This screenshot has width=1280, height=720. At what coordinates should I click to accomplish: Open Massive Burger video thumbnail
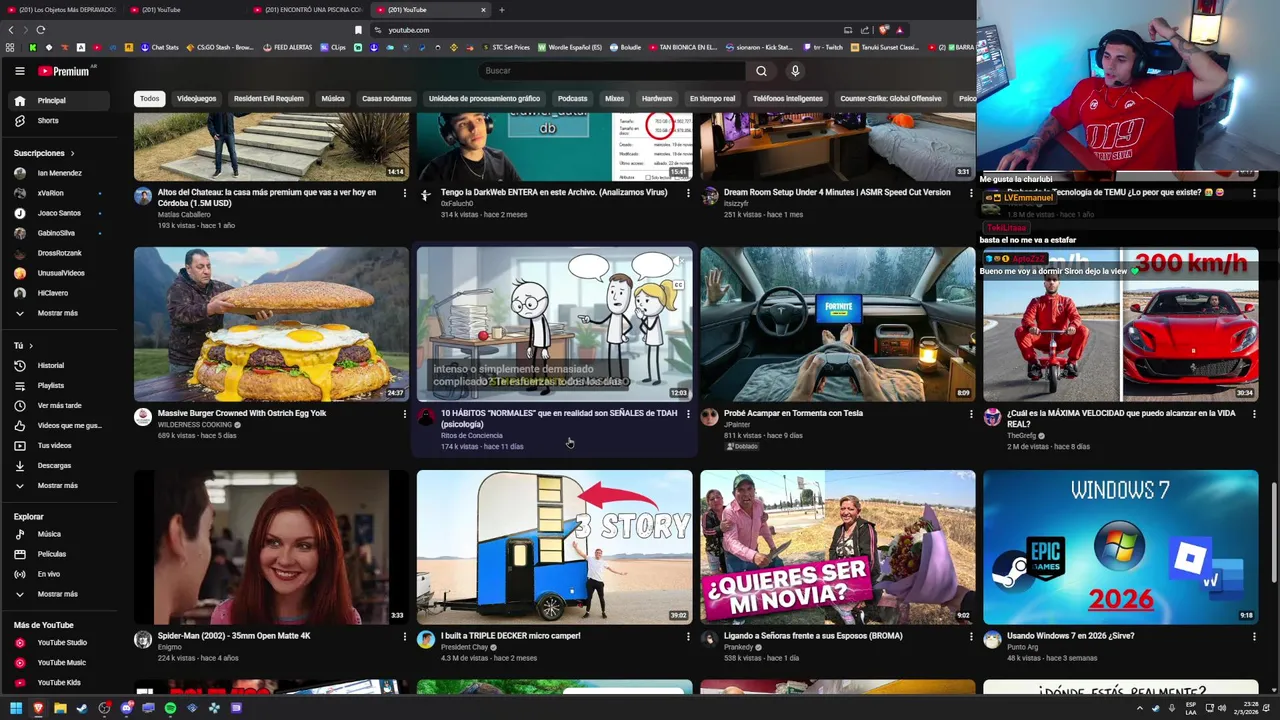click(271, 324)
